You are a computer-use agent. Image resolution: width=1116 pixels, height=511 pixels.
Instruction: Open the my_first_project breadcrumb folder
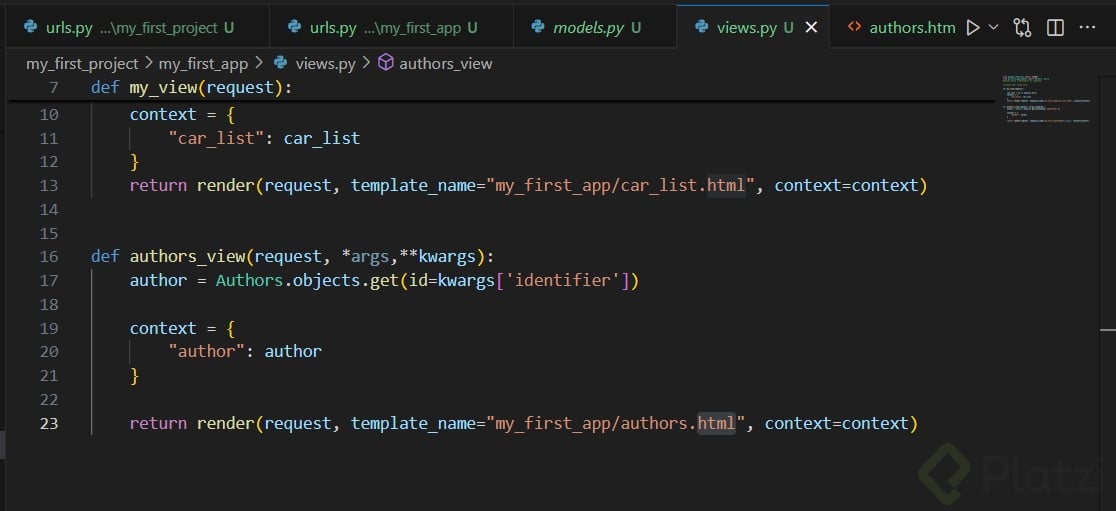click(x=82, y=63)
